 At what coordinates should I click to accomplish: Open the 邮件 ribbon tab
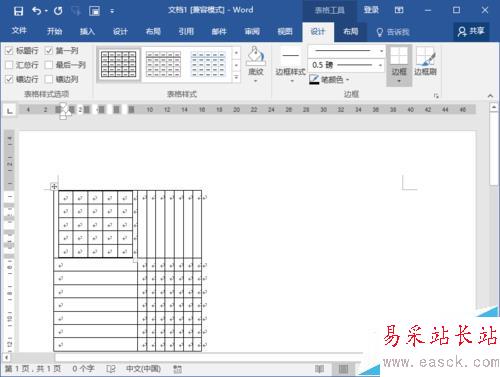tap(219, 31)
